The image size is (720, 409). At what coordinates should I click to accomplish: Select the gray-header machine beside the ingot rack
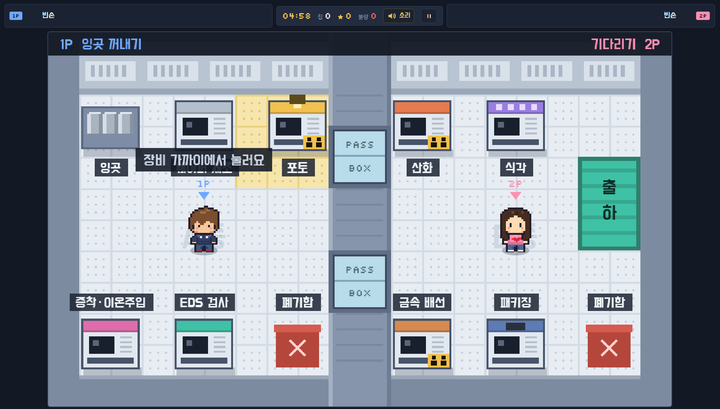[x=204, y=125]
